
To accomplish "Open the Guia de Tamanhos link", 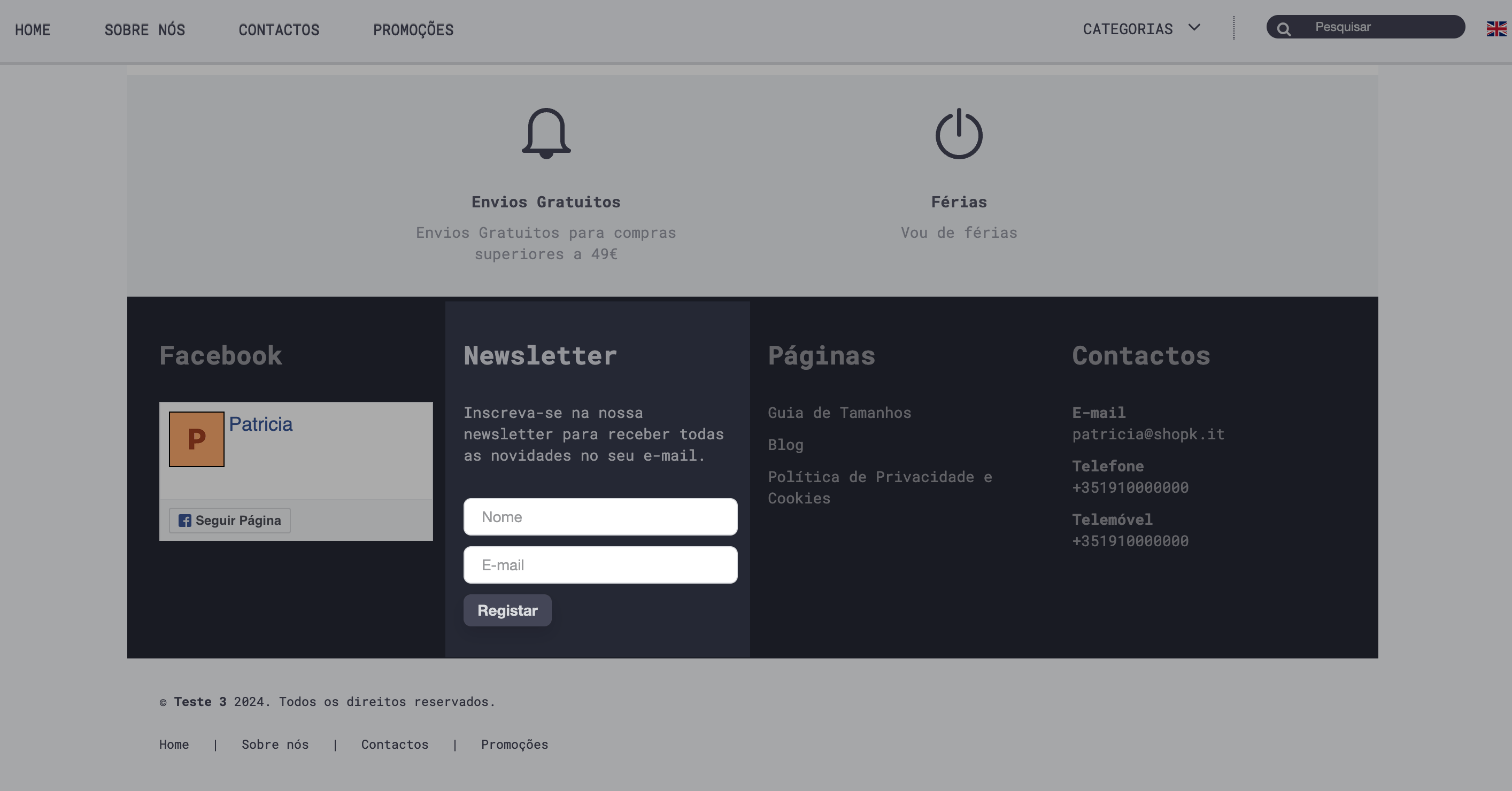I will (839, 413).
